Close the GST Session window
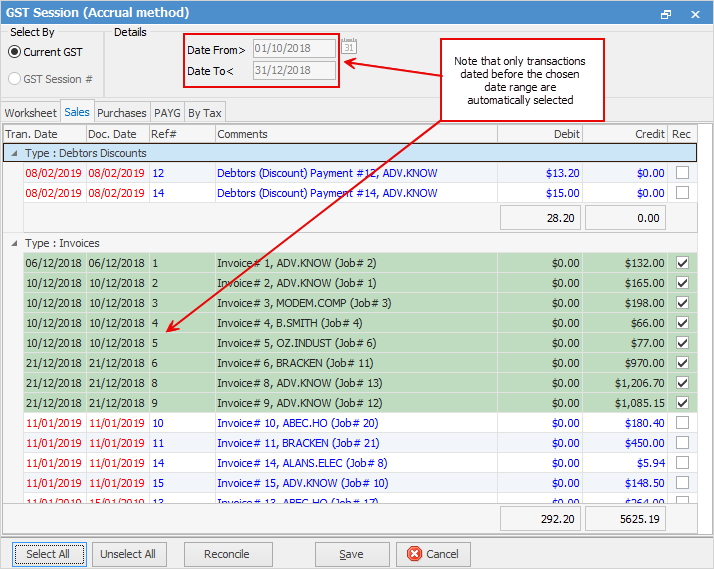714x569 pixels. 695,14
